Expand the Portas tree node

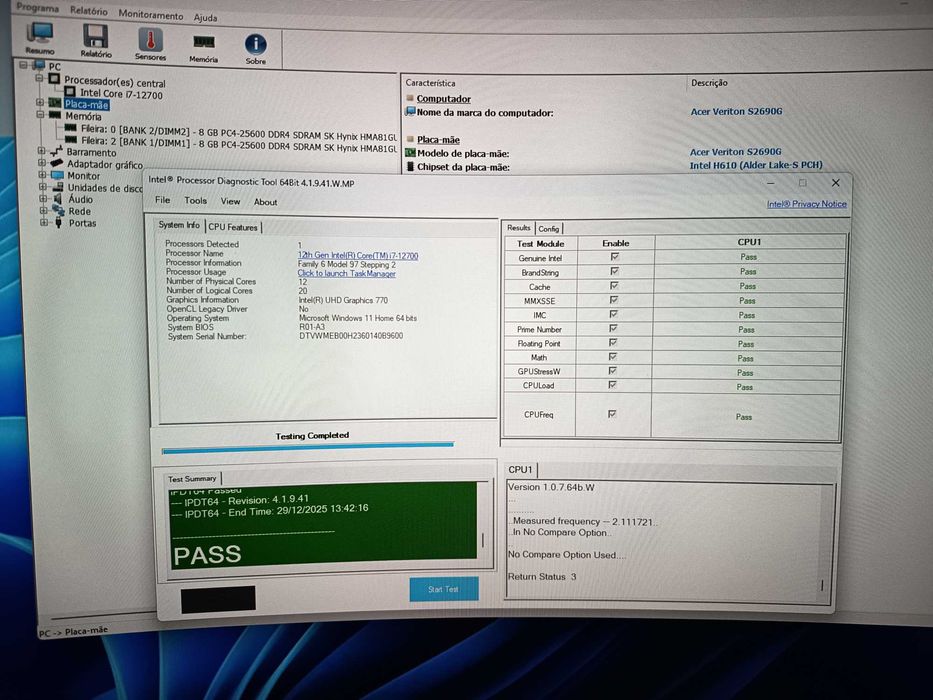pyautogui.click(x=44, y=222)
